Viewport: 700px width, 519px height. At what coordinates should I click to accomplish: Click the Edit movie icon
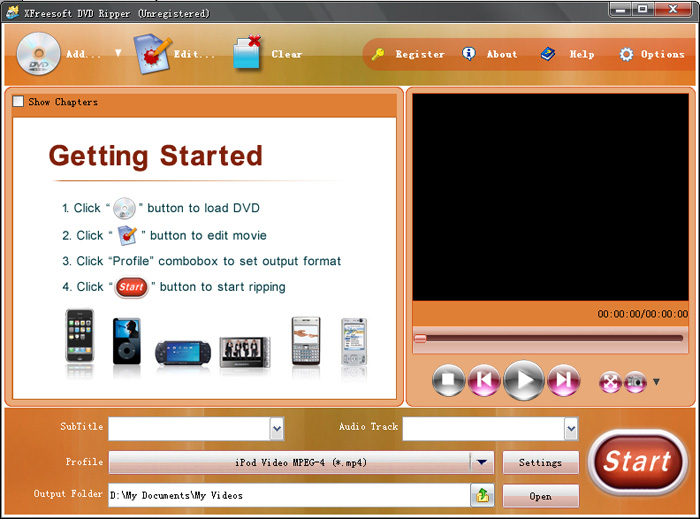[x=152, y=54]
